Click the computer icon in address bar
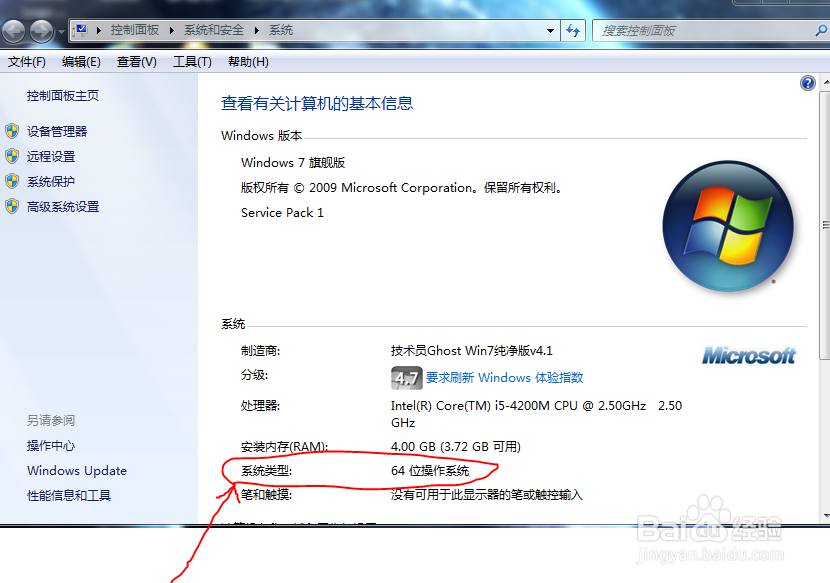This screenshot has height=583, width=830. click(x=81, y=30)
